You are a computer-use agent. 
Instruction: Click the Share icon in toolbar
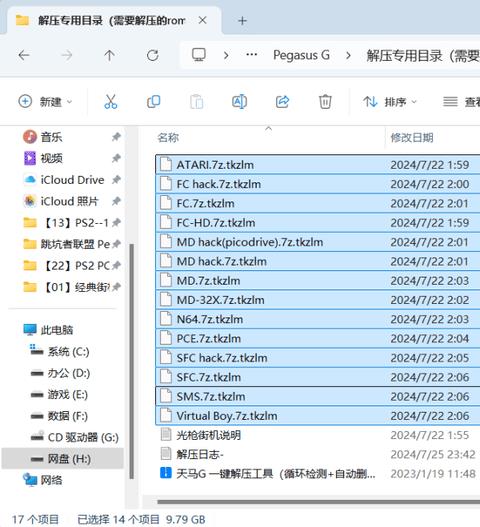point(282,102)
